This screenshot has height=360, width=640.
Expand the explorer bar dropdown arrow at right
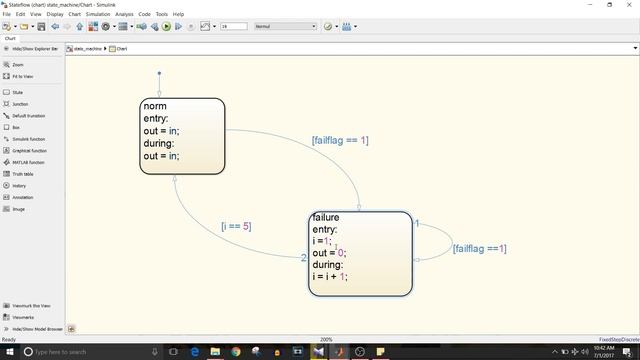pos(635,49)
